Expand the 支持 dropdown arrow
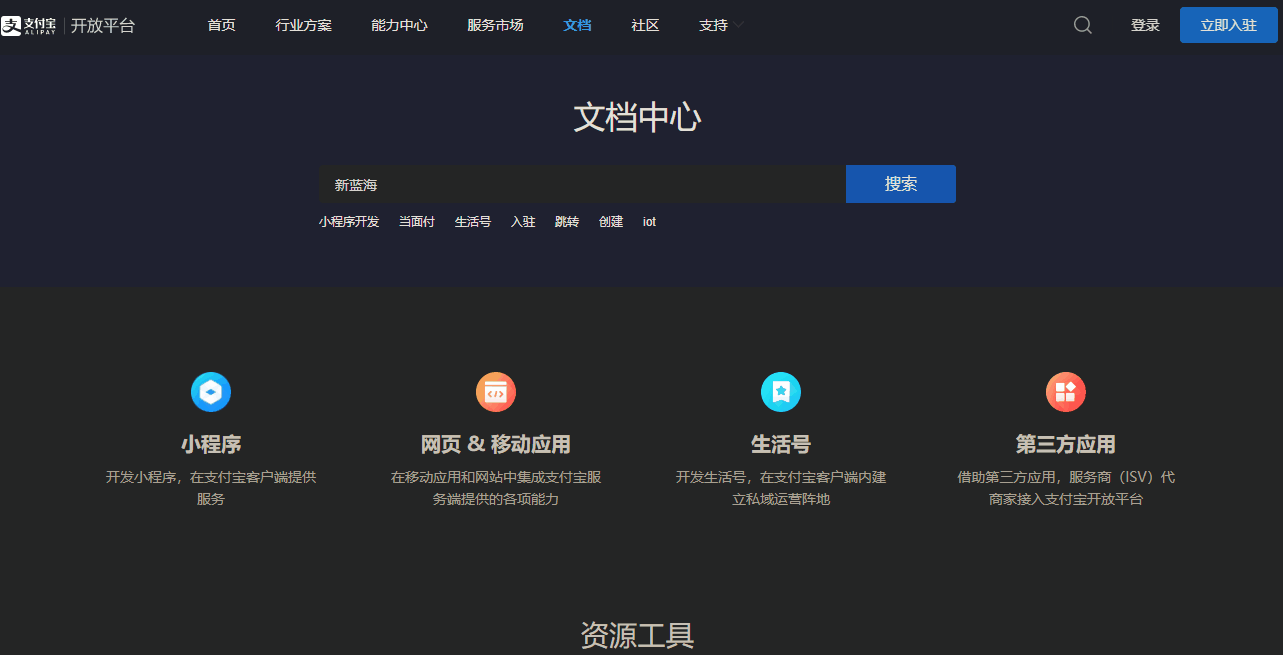This screenshot has width=1283, height=655. coord(739,25)
